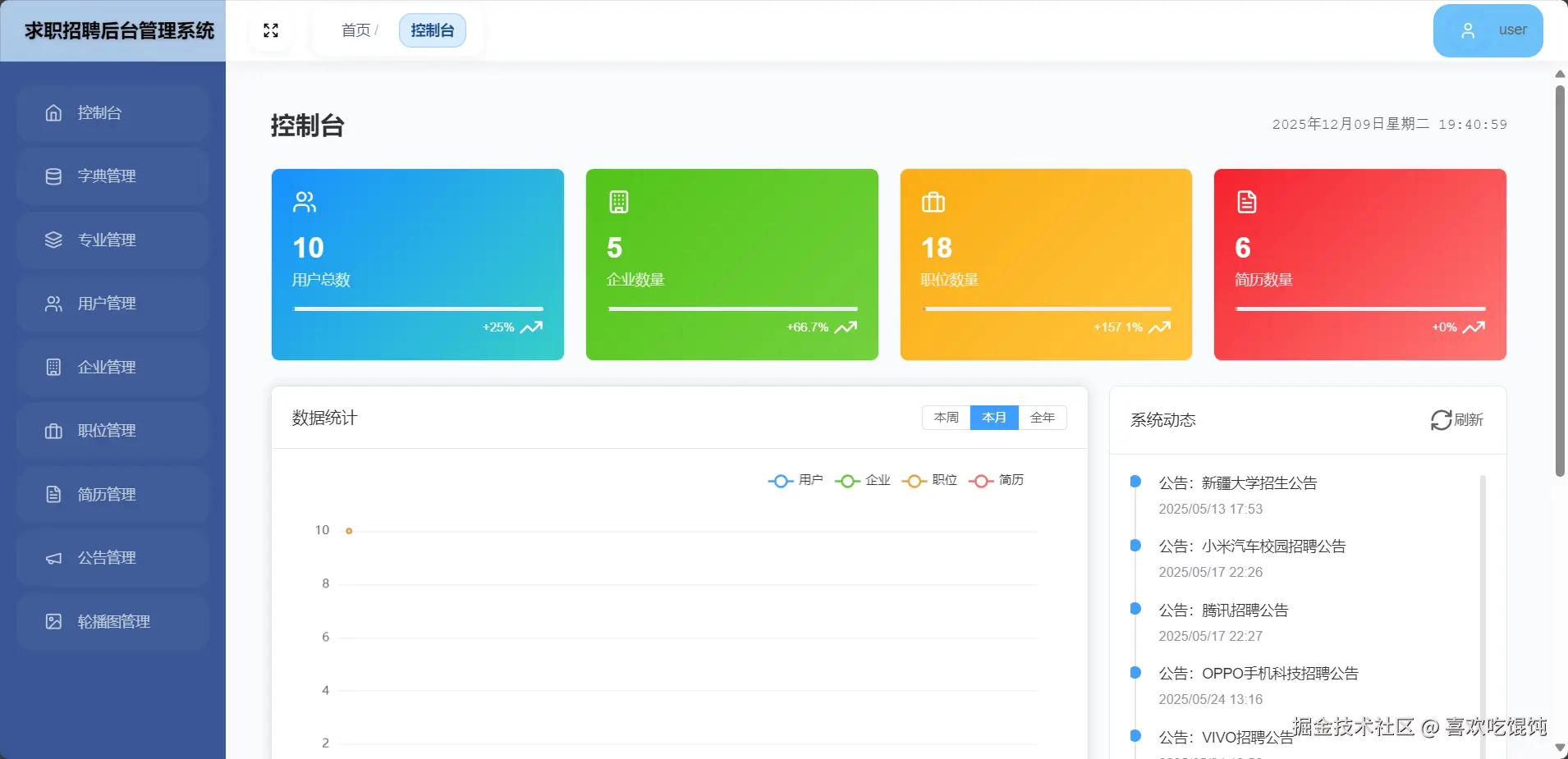
Task: Open 公告管理 from the sidebar
Action: point(112,558)
